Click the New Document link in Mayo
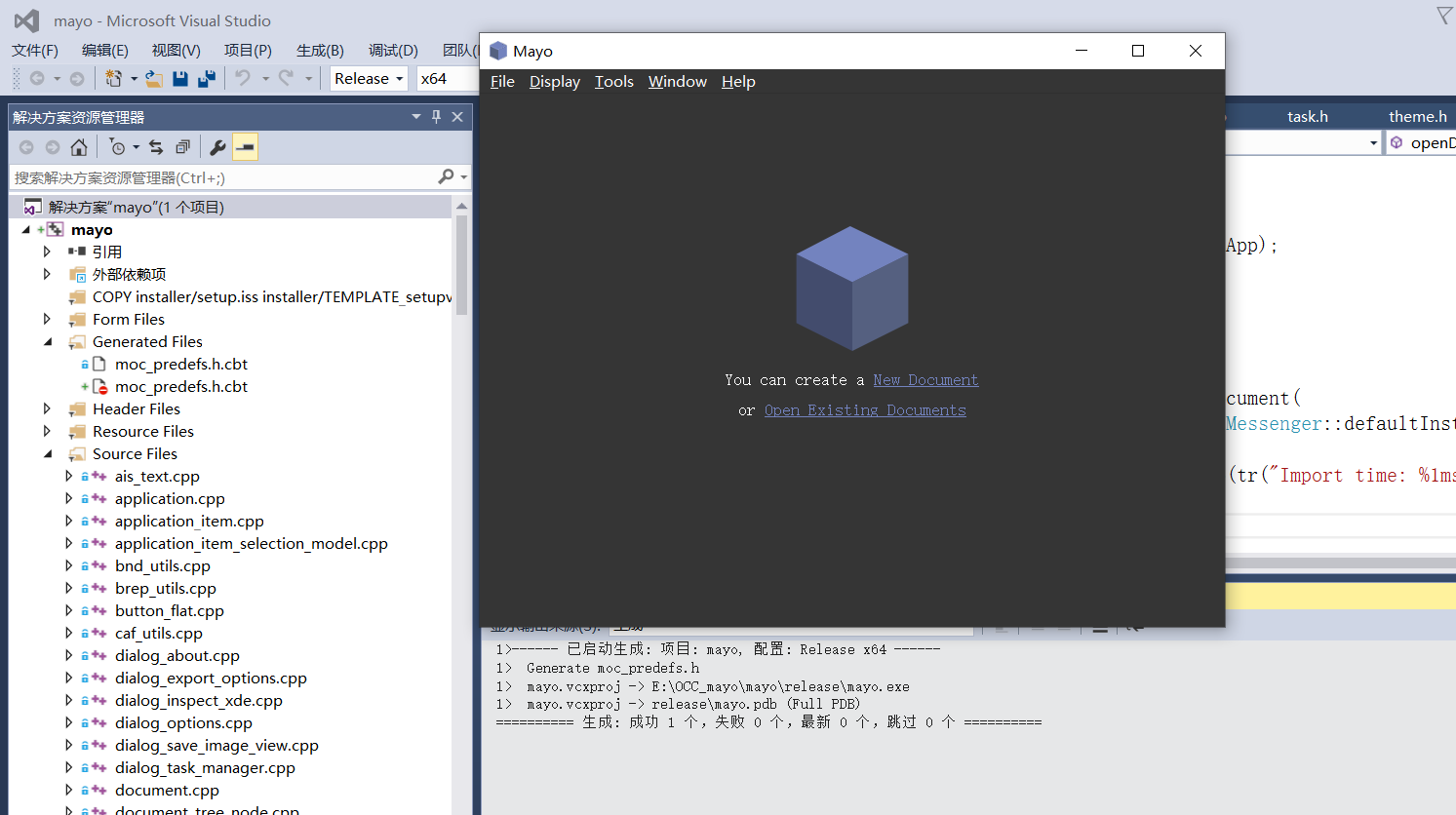 [x=925, y=379]
